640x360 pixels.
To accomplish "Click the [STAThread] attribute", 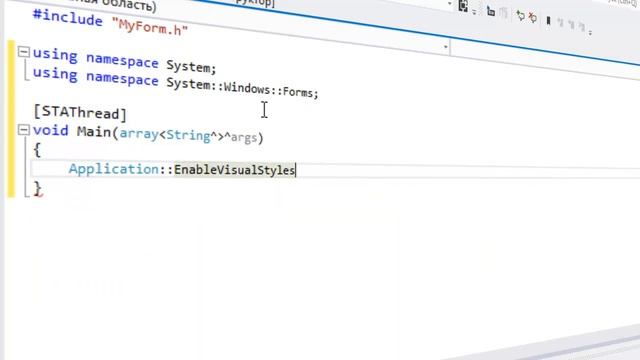I will 80,112.
